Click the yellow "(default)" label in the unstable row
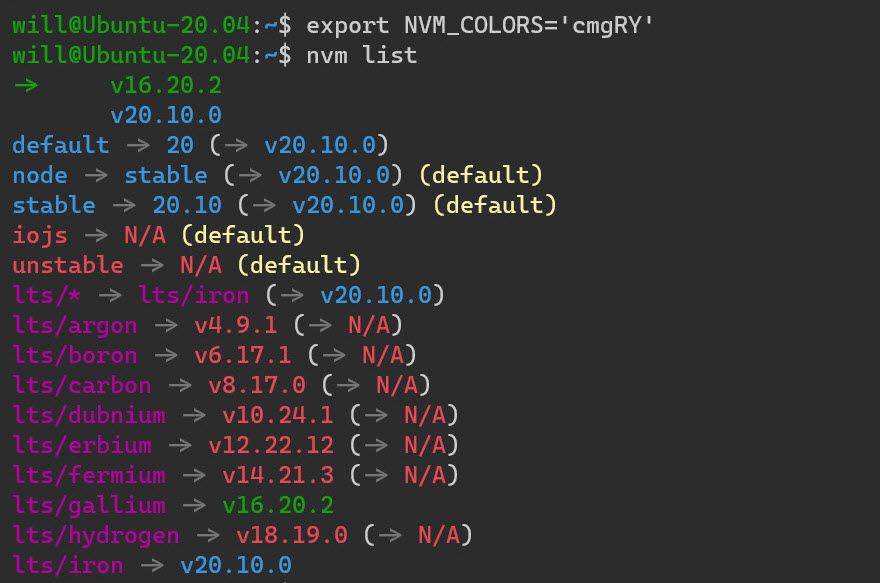880x583 pixels. [299, 265]
